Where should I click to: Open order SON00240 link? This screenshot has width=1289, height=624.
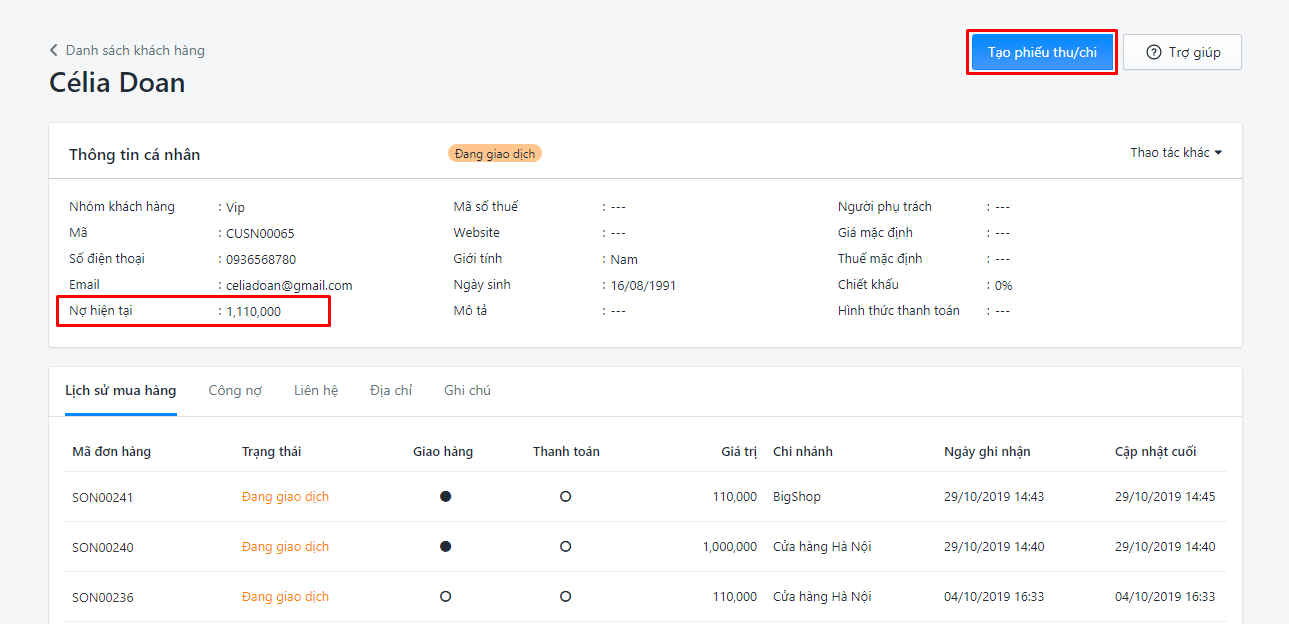pyautogui.click(x=102, y=547)
